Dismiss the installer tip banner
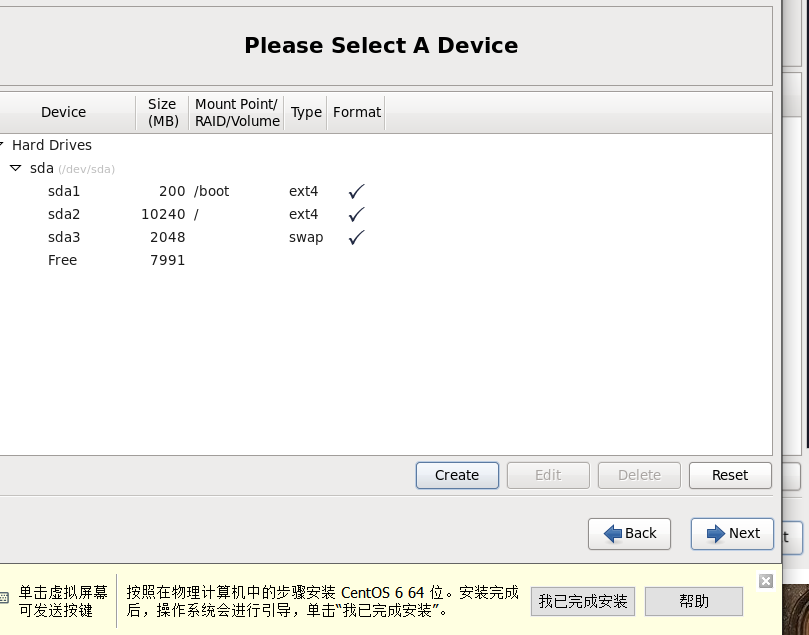This screenshot has width=809, height=635. pyautogui.click(x=766, y=581)
